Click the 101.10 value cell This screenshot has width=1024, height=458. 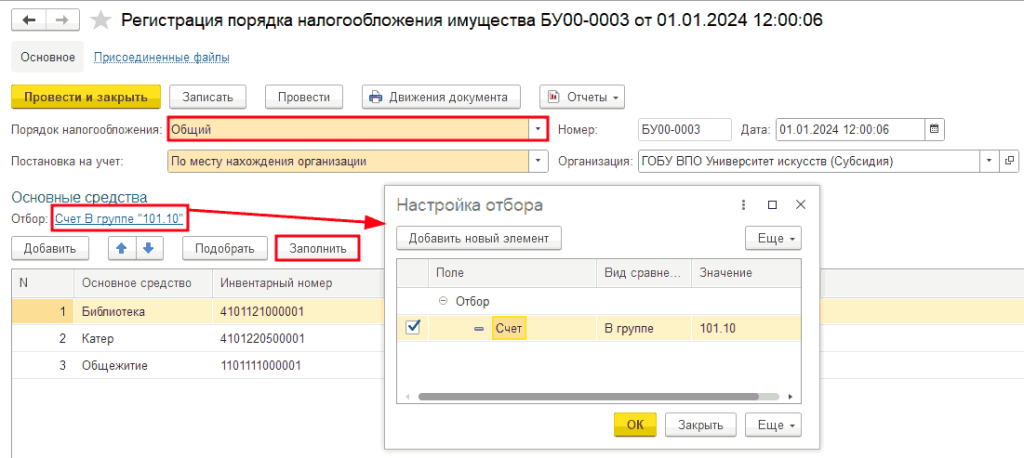(x=746, y=328)
